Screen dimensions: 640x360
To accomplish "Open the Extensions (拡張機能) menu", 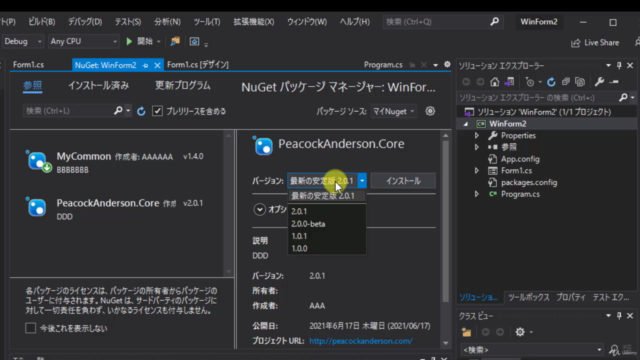I will [x=254, y=22].
